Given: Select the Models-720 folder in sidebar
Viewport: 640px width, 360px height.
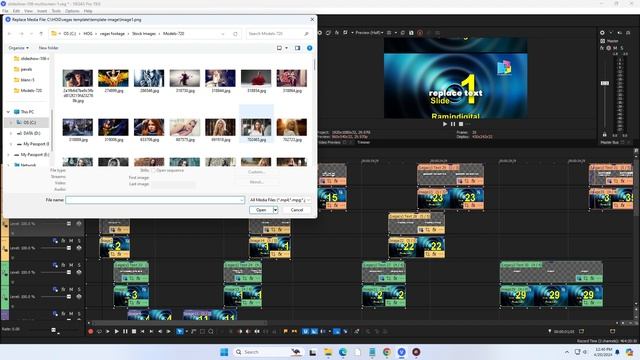Looking at the screenshot, I should pyautogui.click(x=31, y=91).
